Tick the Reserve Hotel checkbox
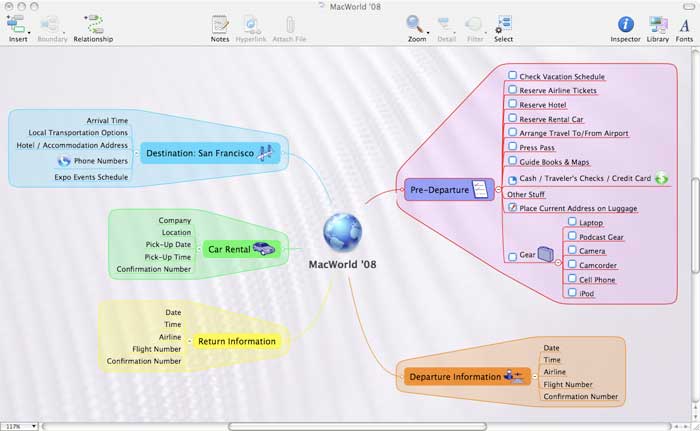 [512, 104]
